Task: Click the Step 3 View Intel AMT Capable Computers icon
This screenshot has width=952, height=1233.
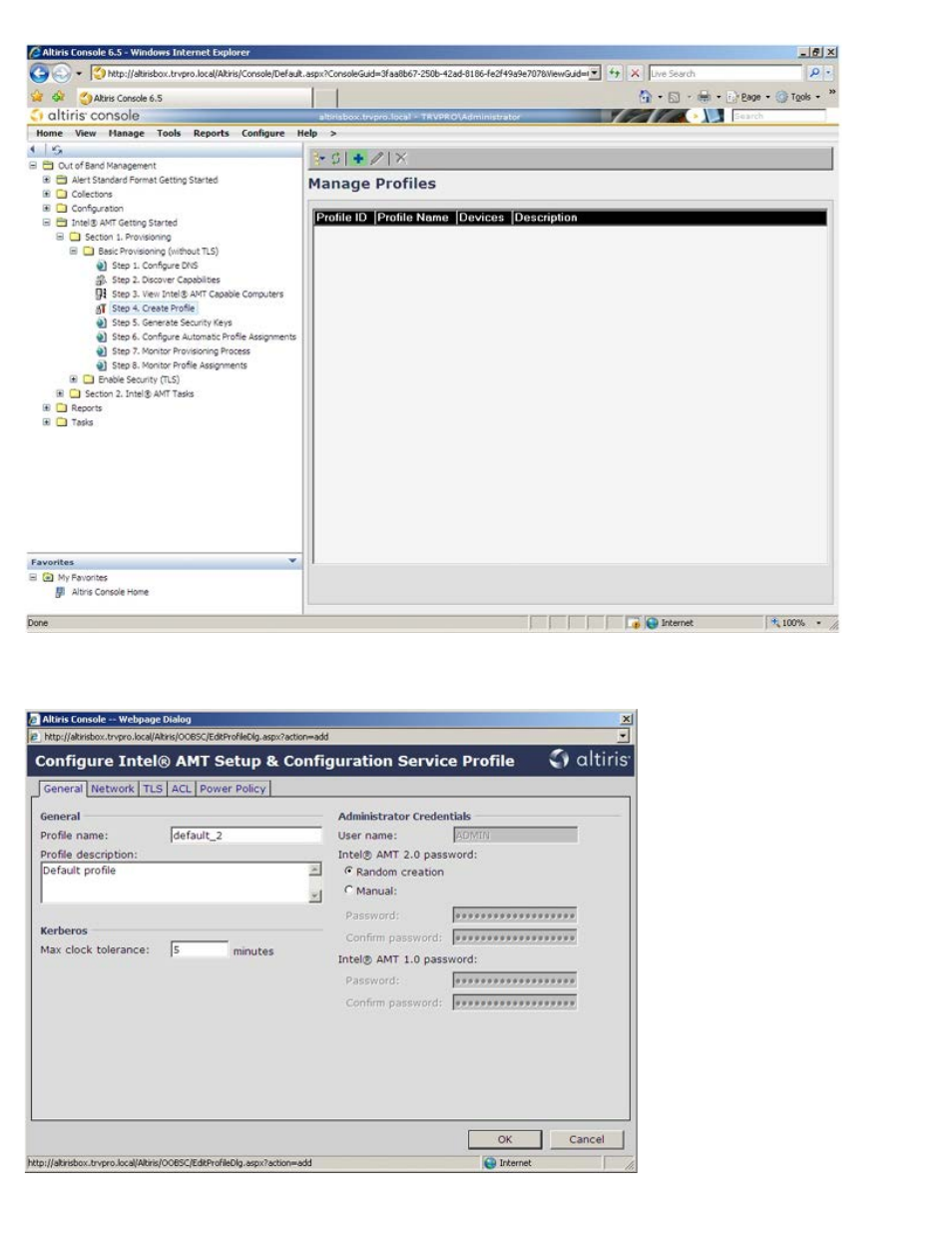Action: point(101,294)
